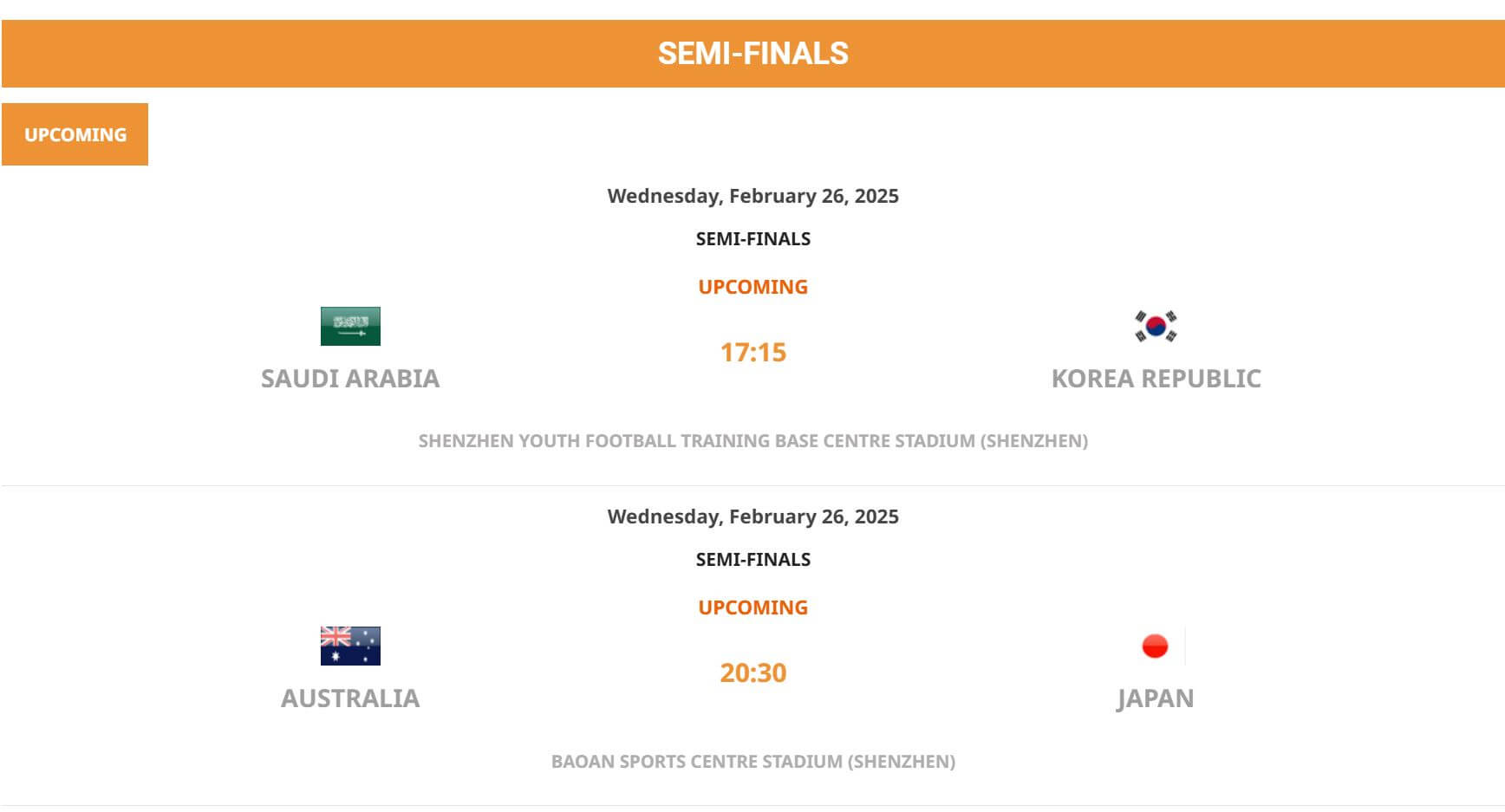Select the UPCOMING tab button
The image size is (1505, 812).
(x=75, y=134)
